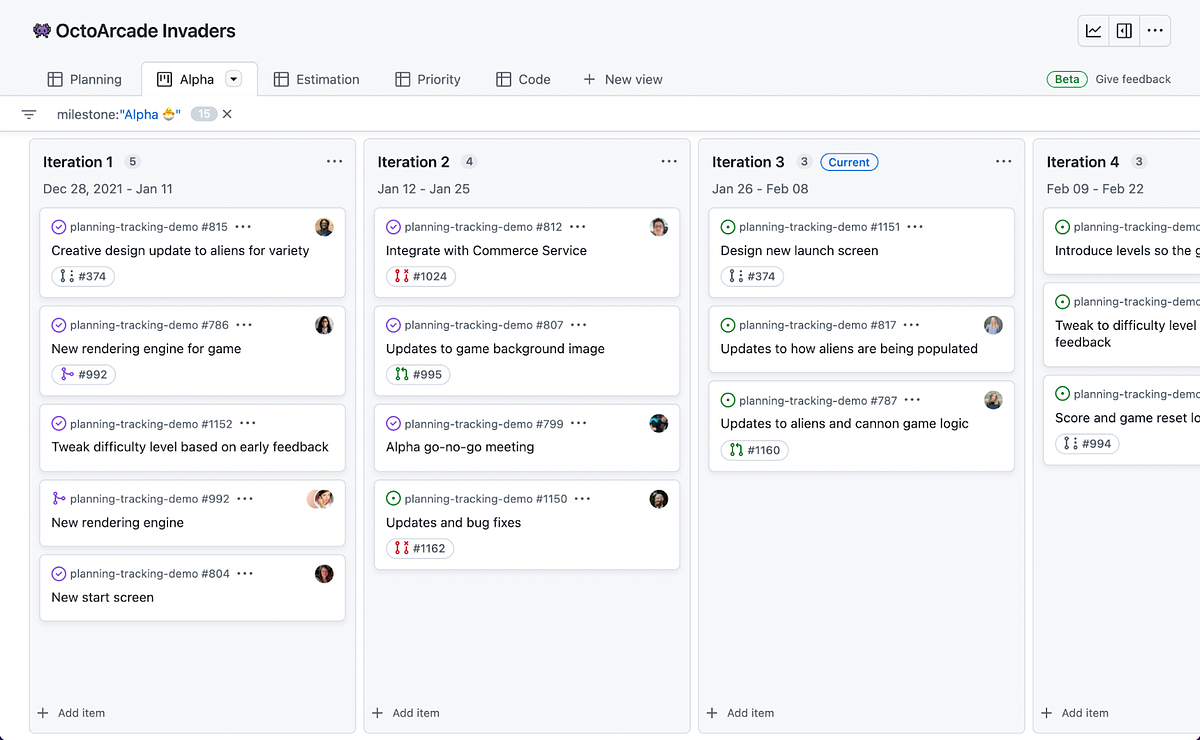Viewport: 1200px width, 740px height.
Task: Click closed issue icon on New start screen card
Action: pos(58,573)
